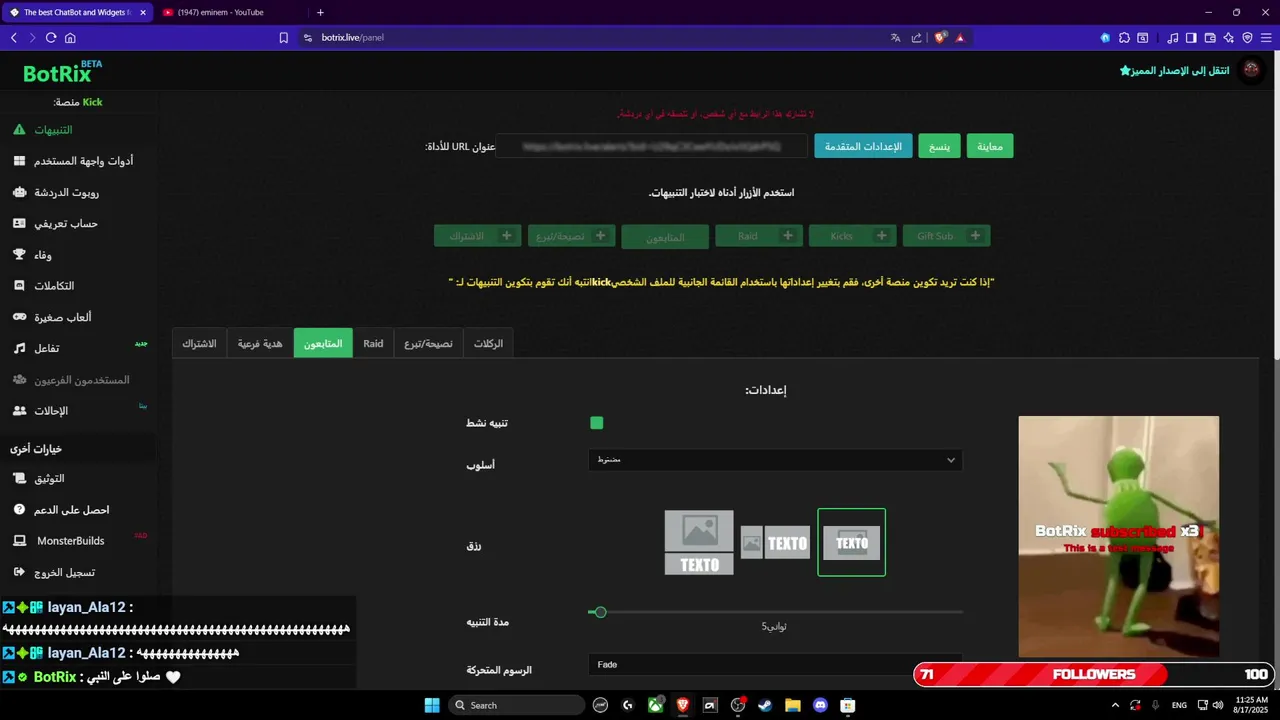
Task: Switch to الاشتراك subscription tab
Action: pyautogui.click(x=199, y=343)
